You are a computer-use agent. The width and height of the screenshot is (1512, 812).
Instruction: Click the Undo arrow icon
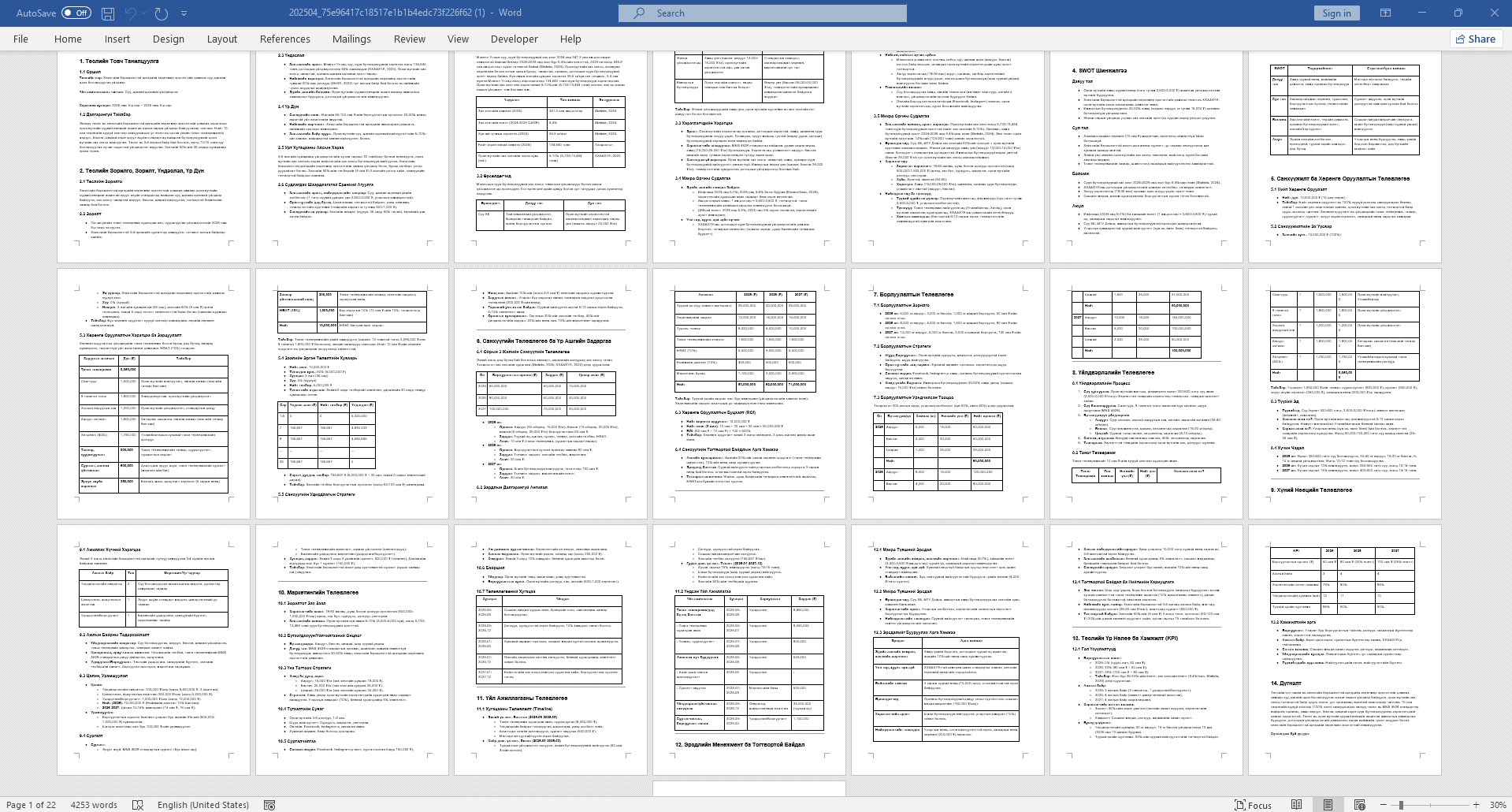131,13
